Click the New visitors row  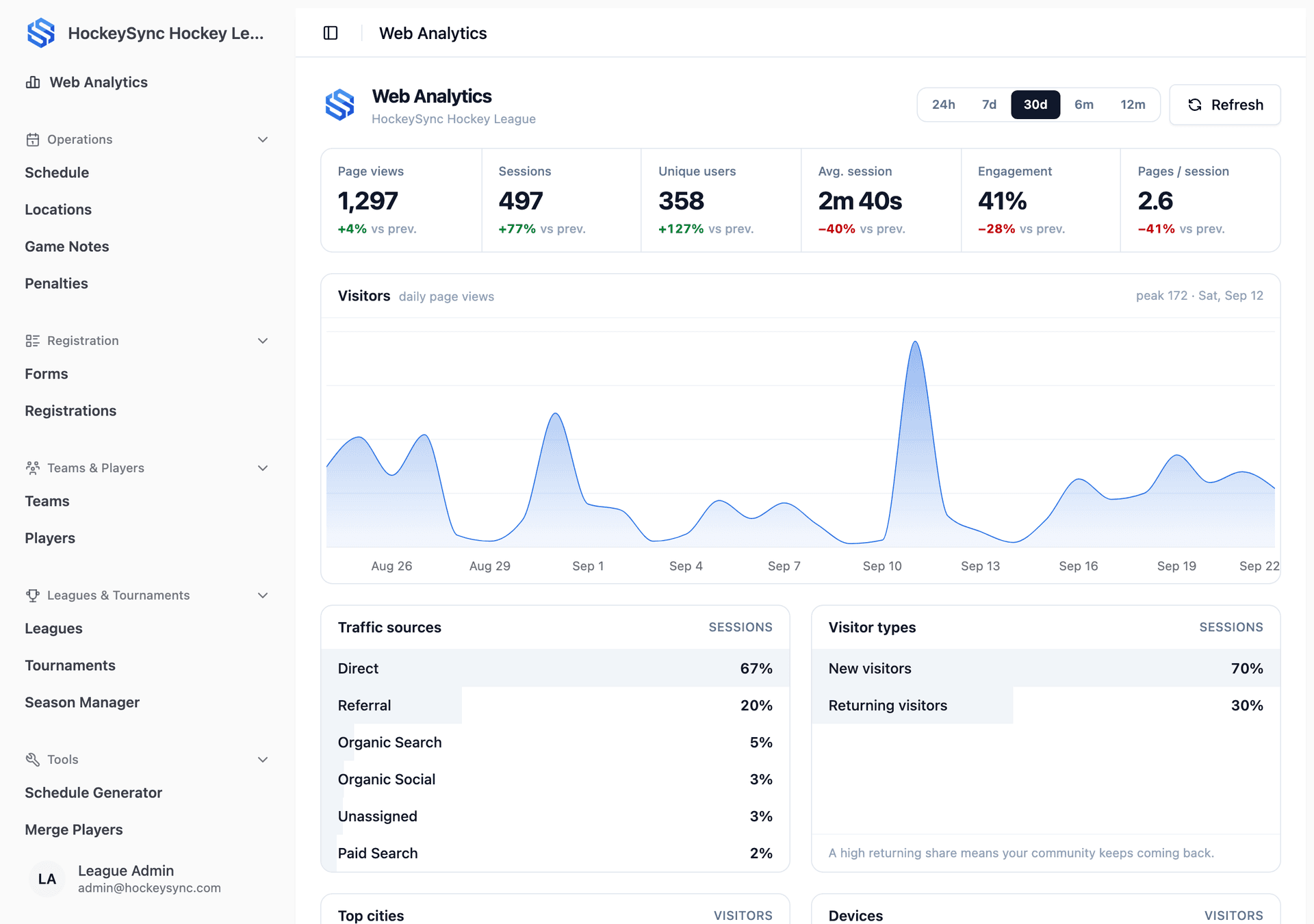pyautogui.click(x=1046, y=668)
